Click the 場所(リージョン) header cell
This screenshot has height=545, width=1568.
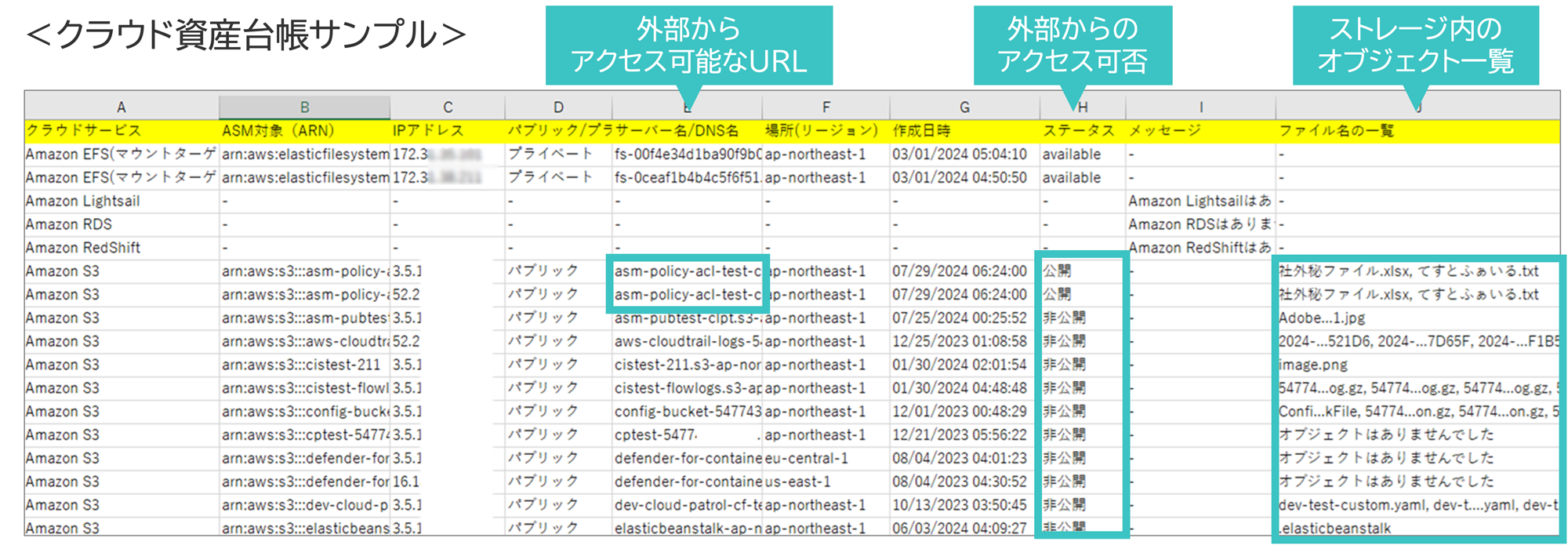tap(826, 131)
